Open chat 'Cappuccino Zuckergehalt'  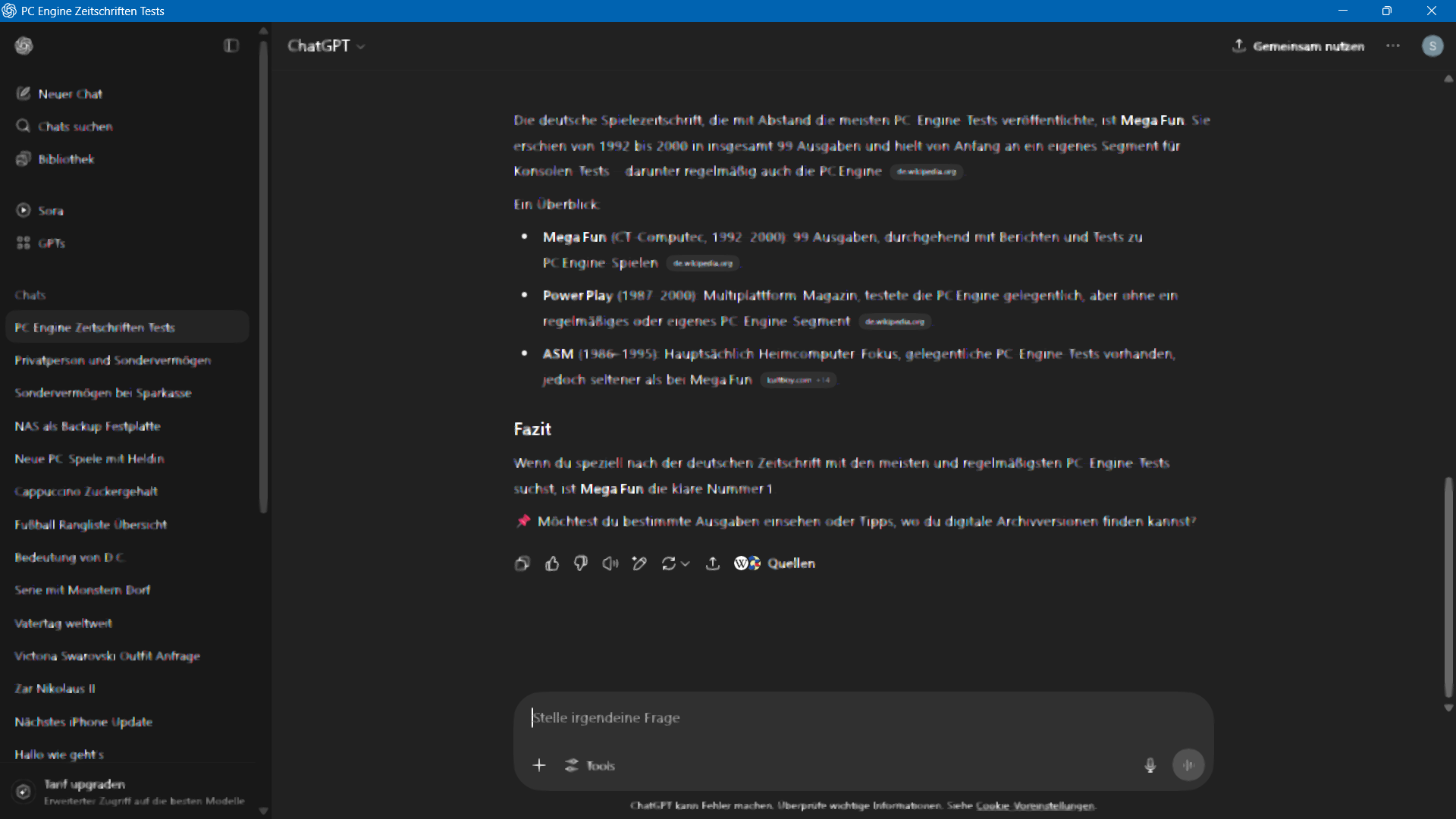click(x=86, y=491)
